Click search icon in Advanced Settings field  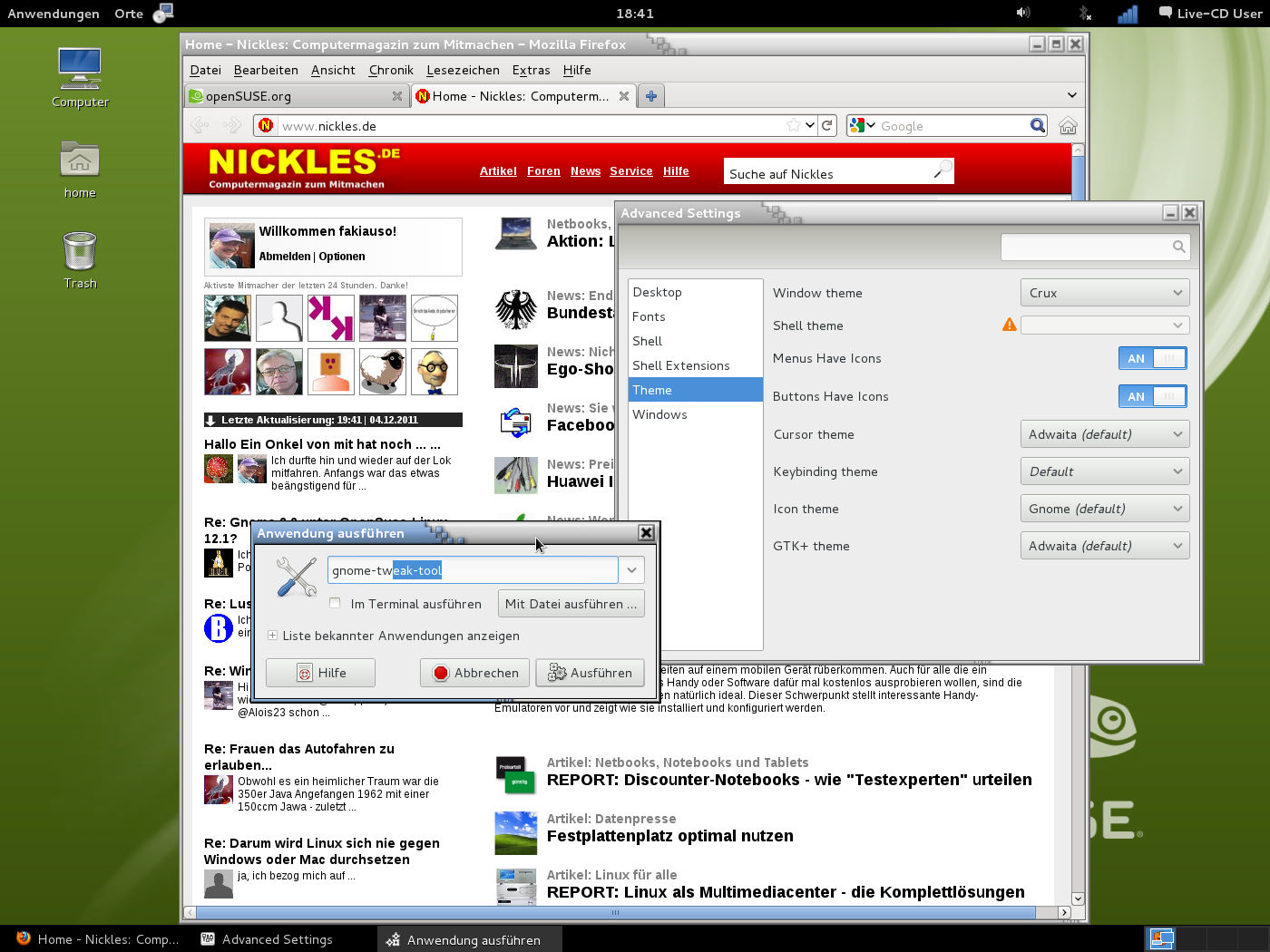click(x=1178, y=247)
